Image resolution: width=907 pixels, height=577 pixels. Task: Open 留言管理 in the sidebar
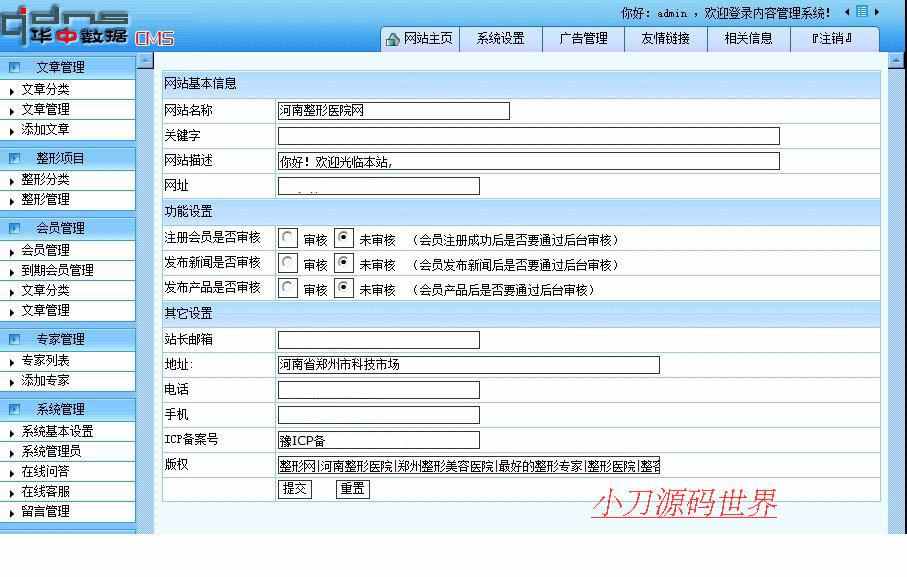tap(45, 512)
